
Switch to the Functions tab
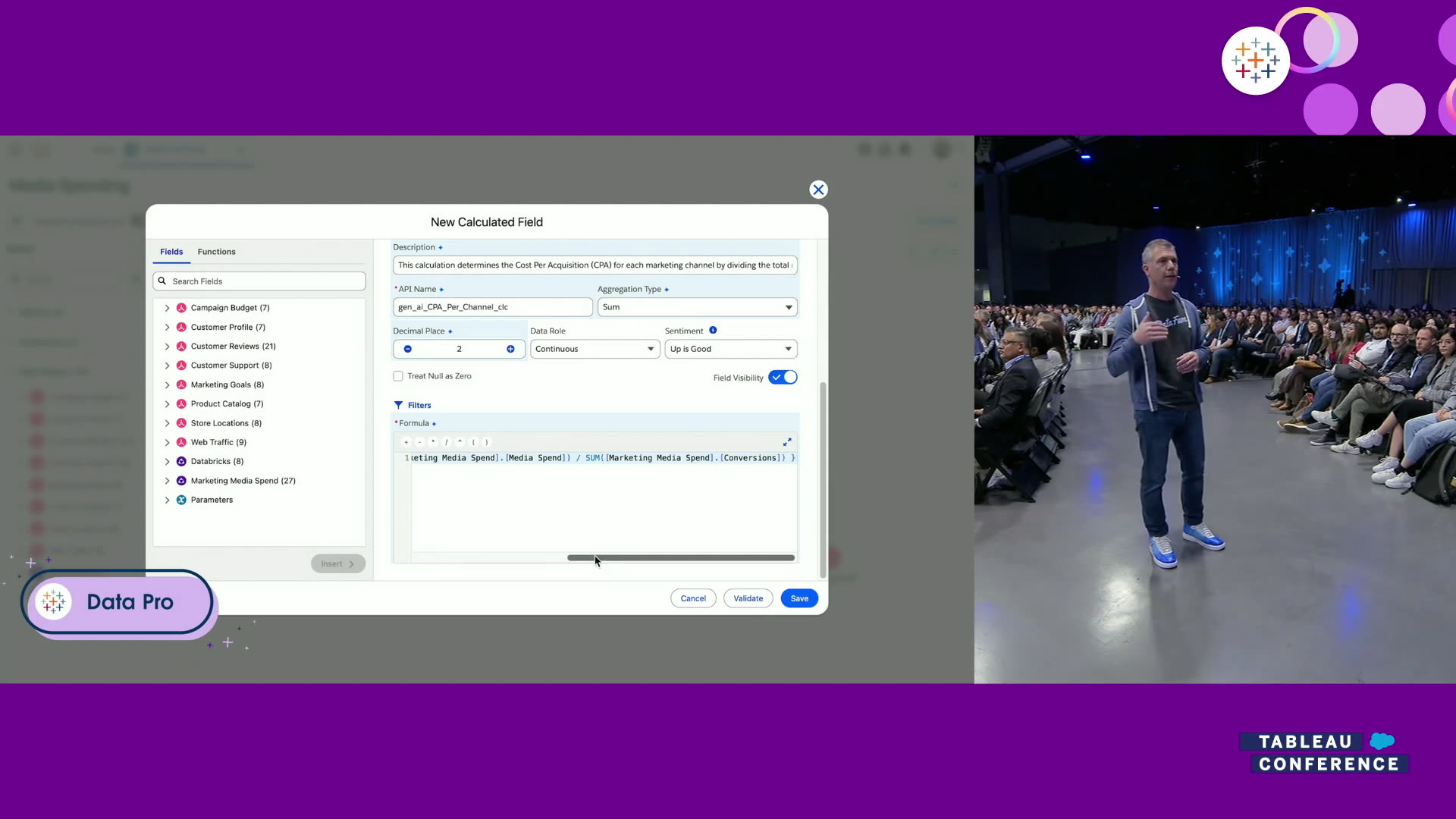coord(216,252)
